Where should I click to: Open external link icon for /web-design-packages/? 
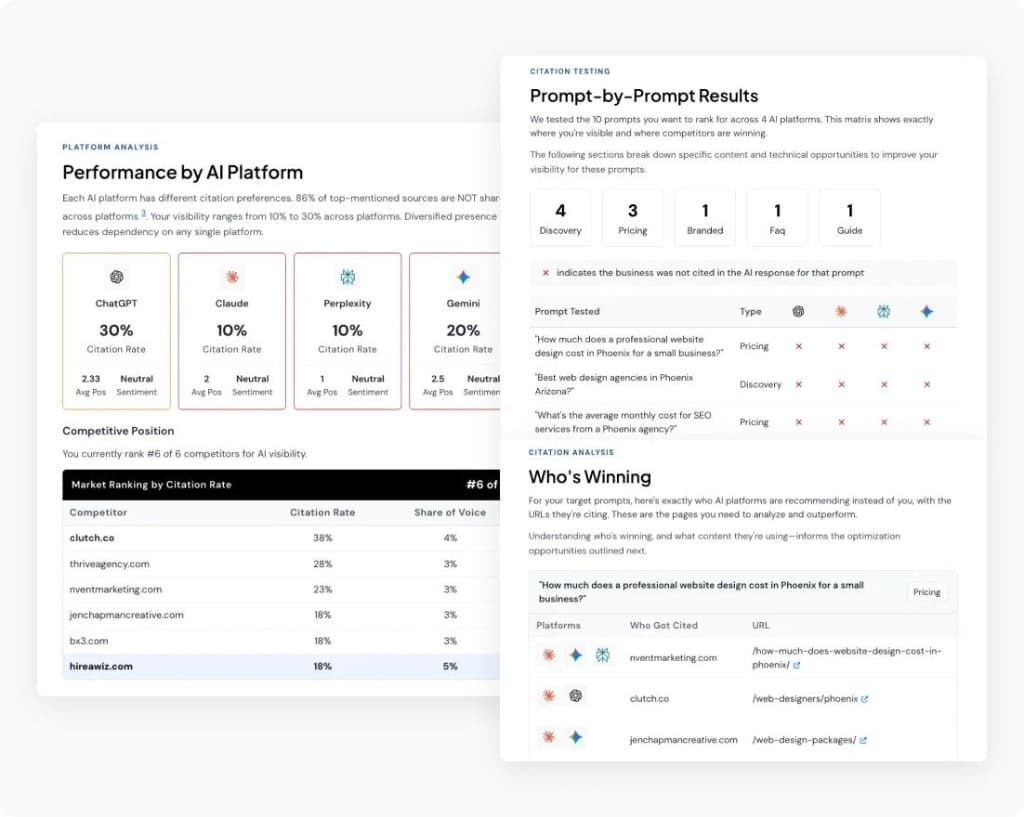point(863,740)
